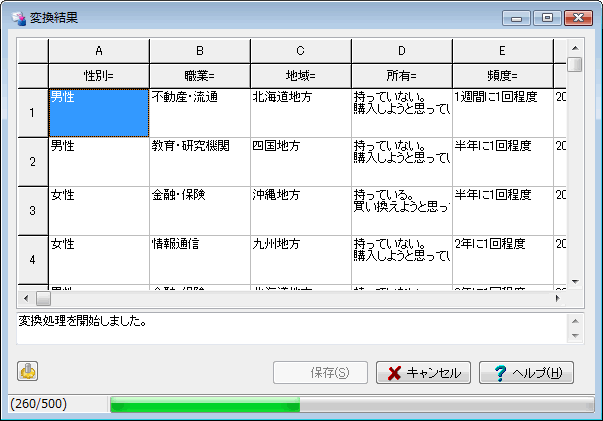Click the yellow icon button at bottom left

(27, 372)
